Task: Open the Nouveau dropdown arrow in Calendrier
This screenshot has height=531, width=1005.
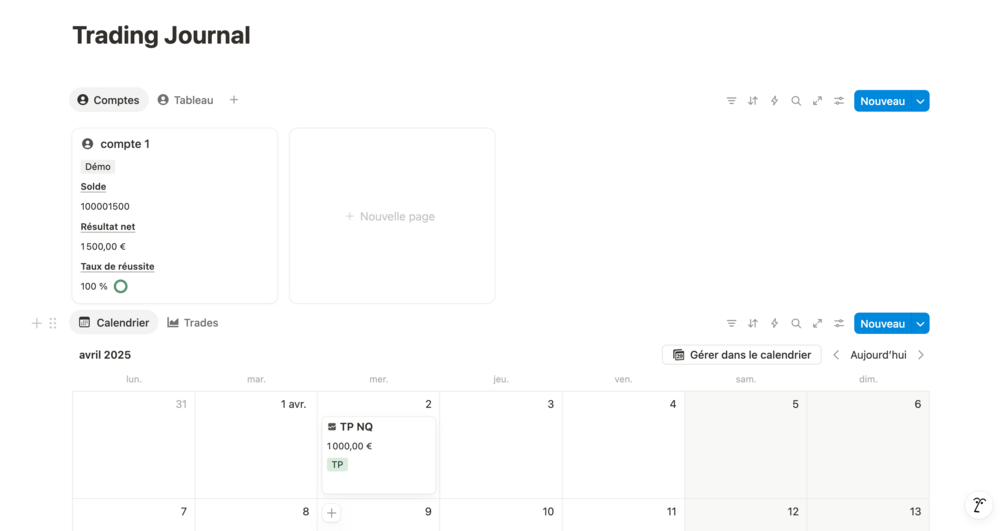Action: pos(920,323)
